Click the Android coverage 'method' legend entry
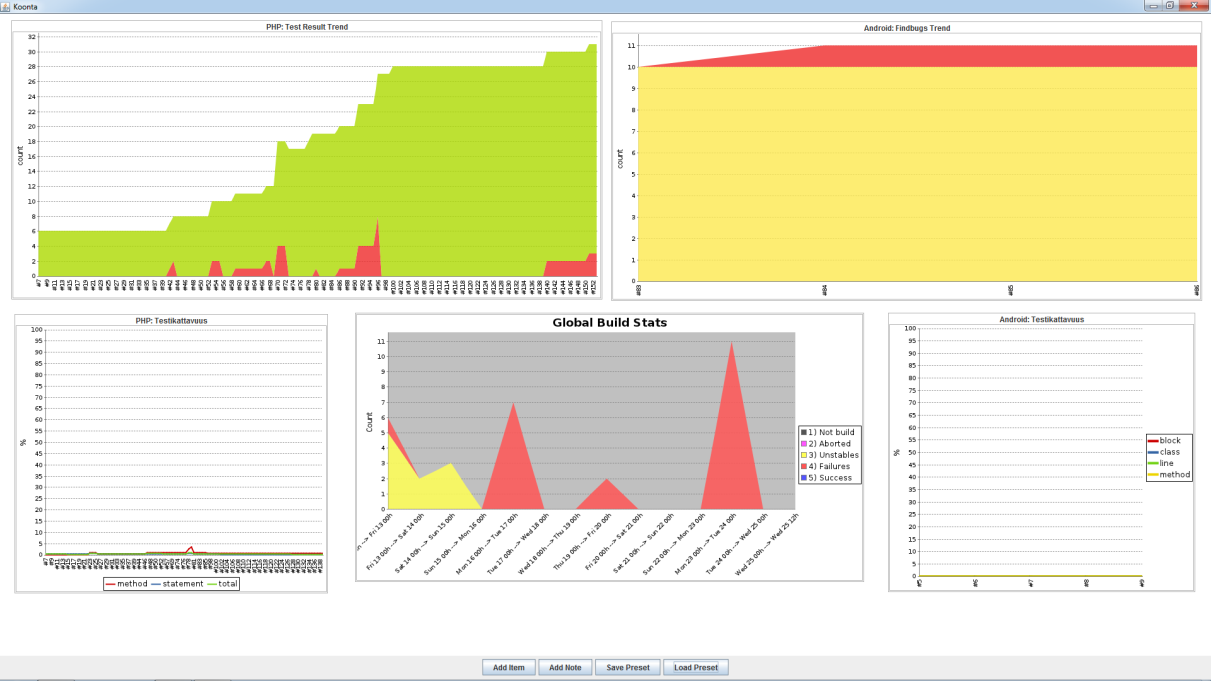This screenshot has height=681, width=1211. click(x=1169, y=475)
